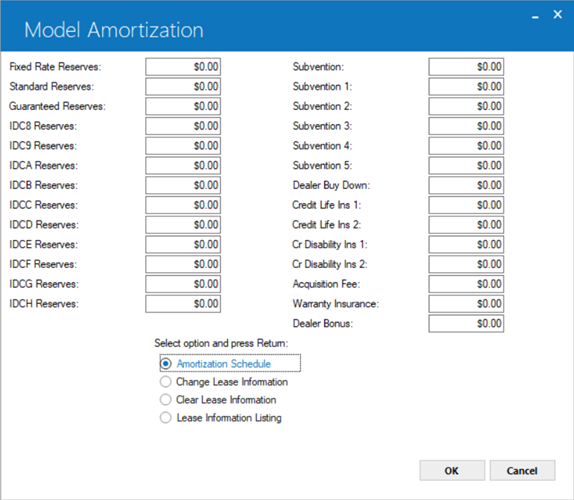The width and height of the screenshot is (574, 500).
Task: Select Change Lease Information radio option
Action: click(166, 381)
